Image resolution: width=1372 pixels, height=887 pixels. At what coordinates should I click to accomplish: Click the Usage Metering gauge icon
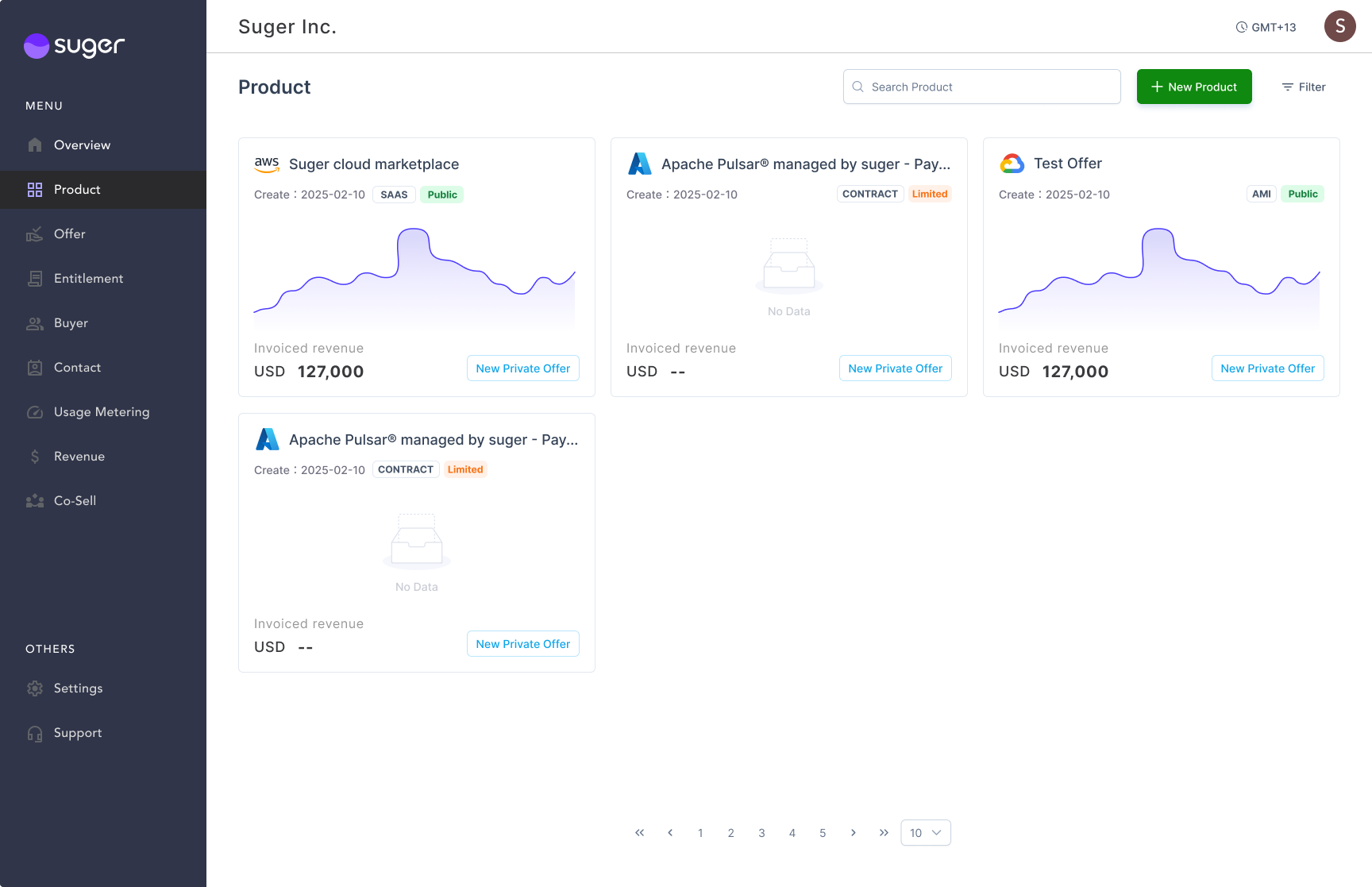click(35, 411)
